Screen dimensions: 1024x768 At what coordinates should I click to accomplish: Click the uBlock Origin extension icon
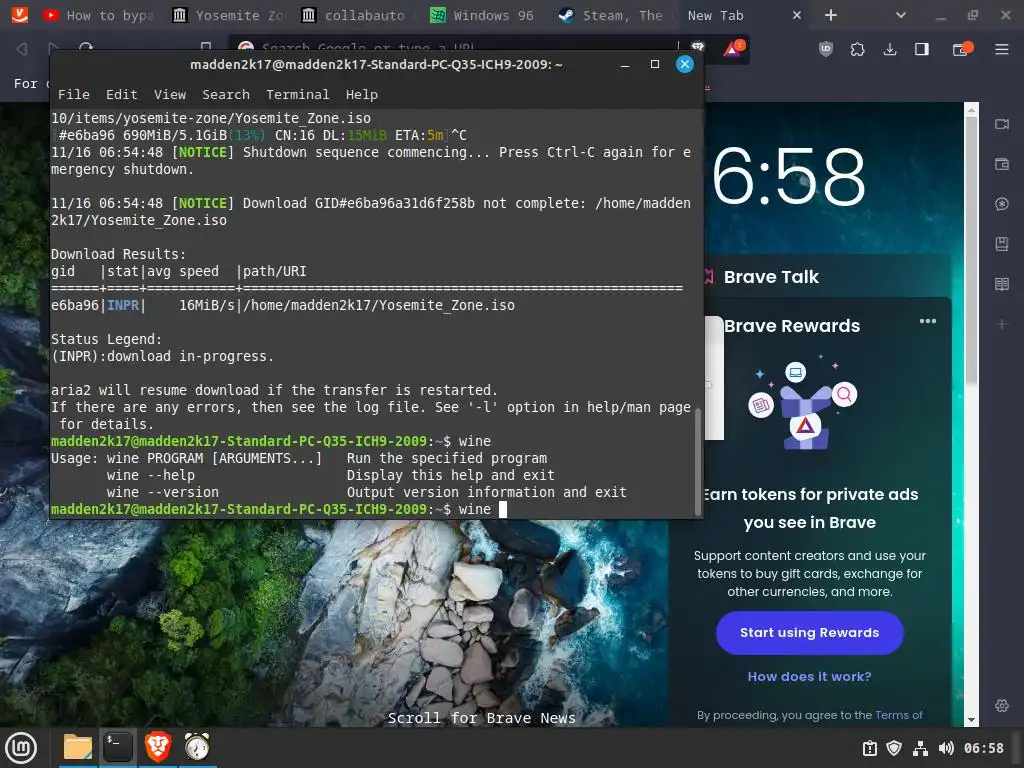(x=826, y=49)
